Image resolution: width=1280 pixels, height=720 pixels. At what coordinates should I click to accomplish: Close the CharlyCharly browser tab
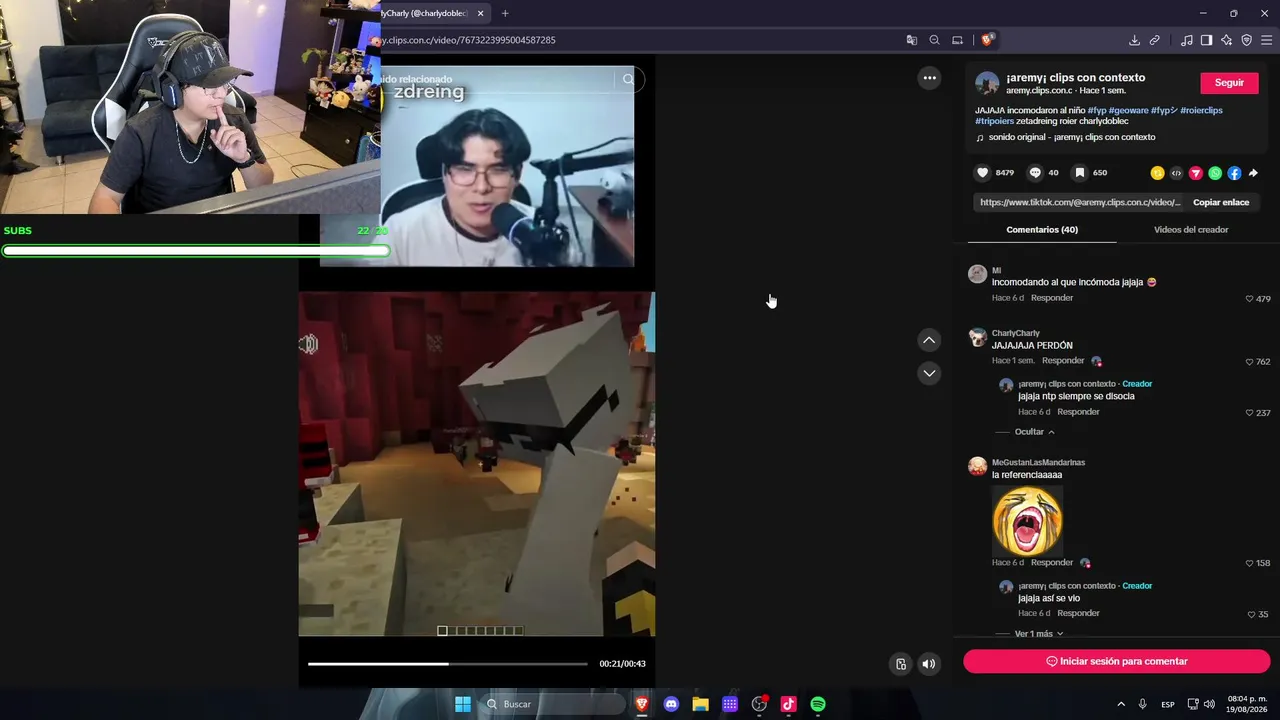481,13
